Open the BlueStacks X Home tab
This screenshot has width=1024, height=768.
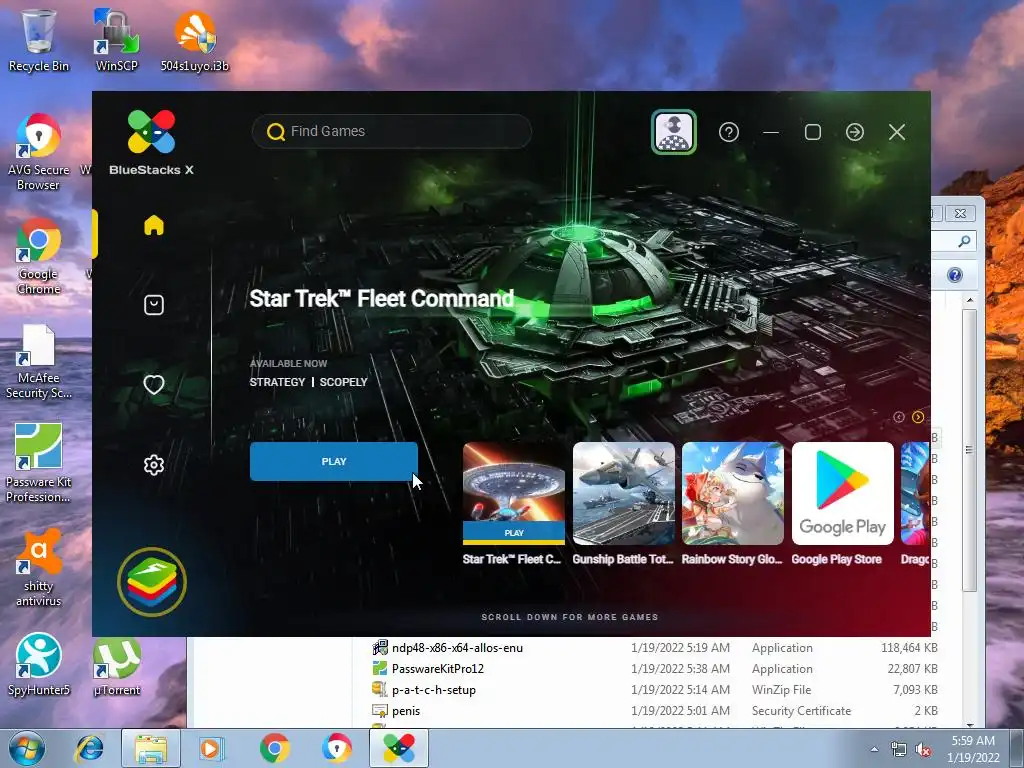point(153,225)
